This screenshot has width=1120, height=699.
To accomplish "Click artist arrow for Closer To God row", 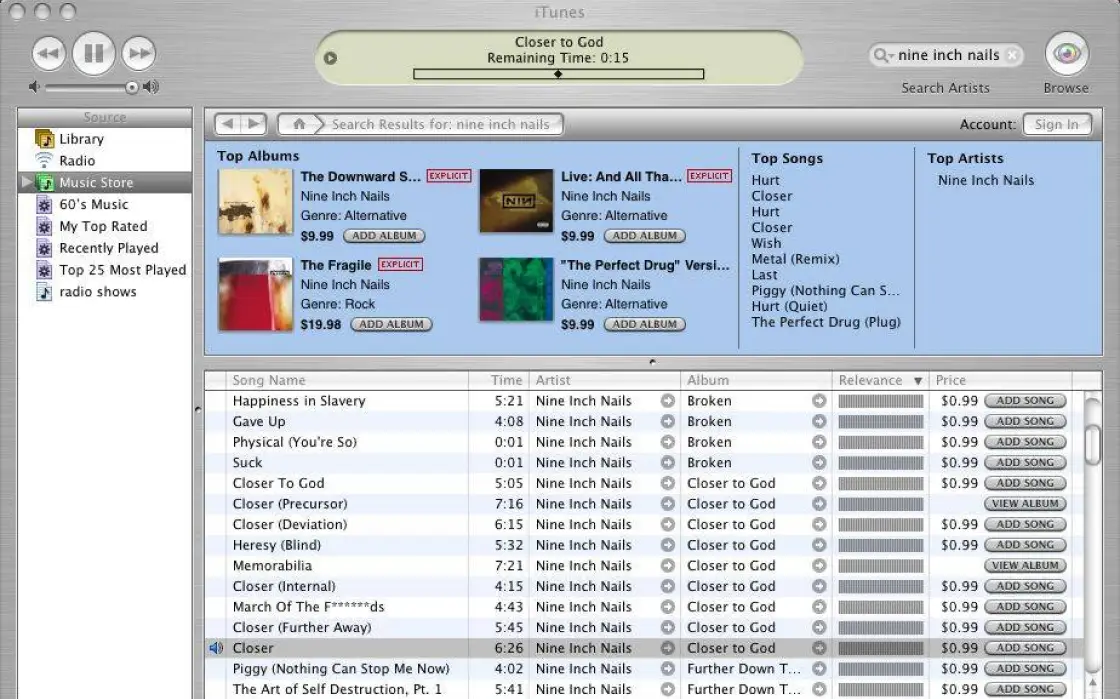I will pos(667,483).
